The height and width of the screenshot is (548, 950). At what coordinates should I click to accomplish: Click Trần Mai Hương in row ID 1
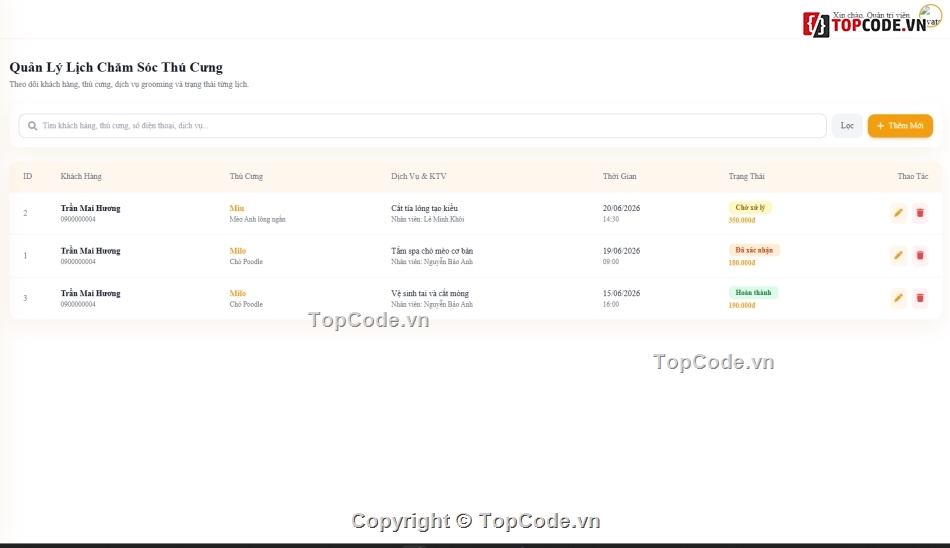tap(90, 250)
